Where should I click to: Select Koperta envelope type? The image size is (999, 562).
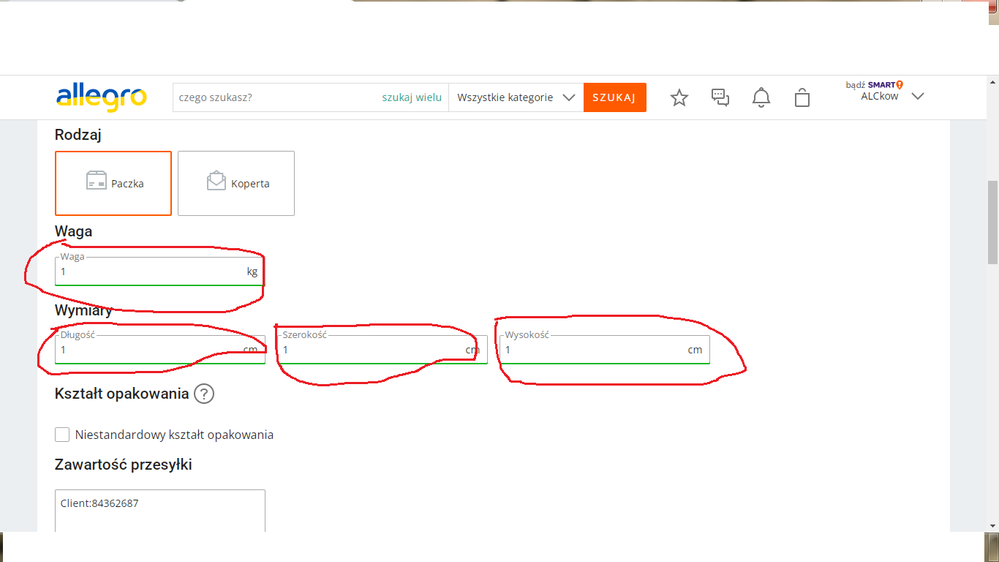[x=236, y=183]
